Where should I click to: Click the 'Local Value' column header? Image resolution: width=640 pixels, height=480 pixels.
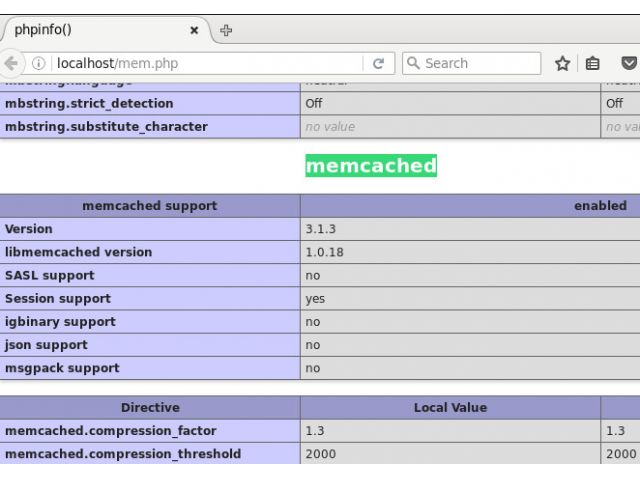450,407
